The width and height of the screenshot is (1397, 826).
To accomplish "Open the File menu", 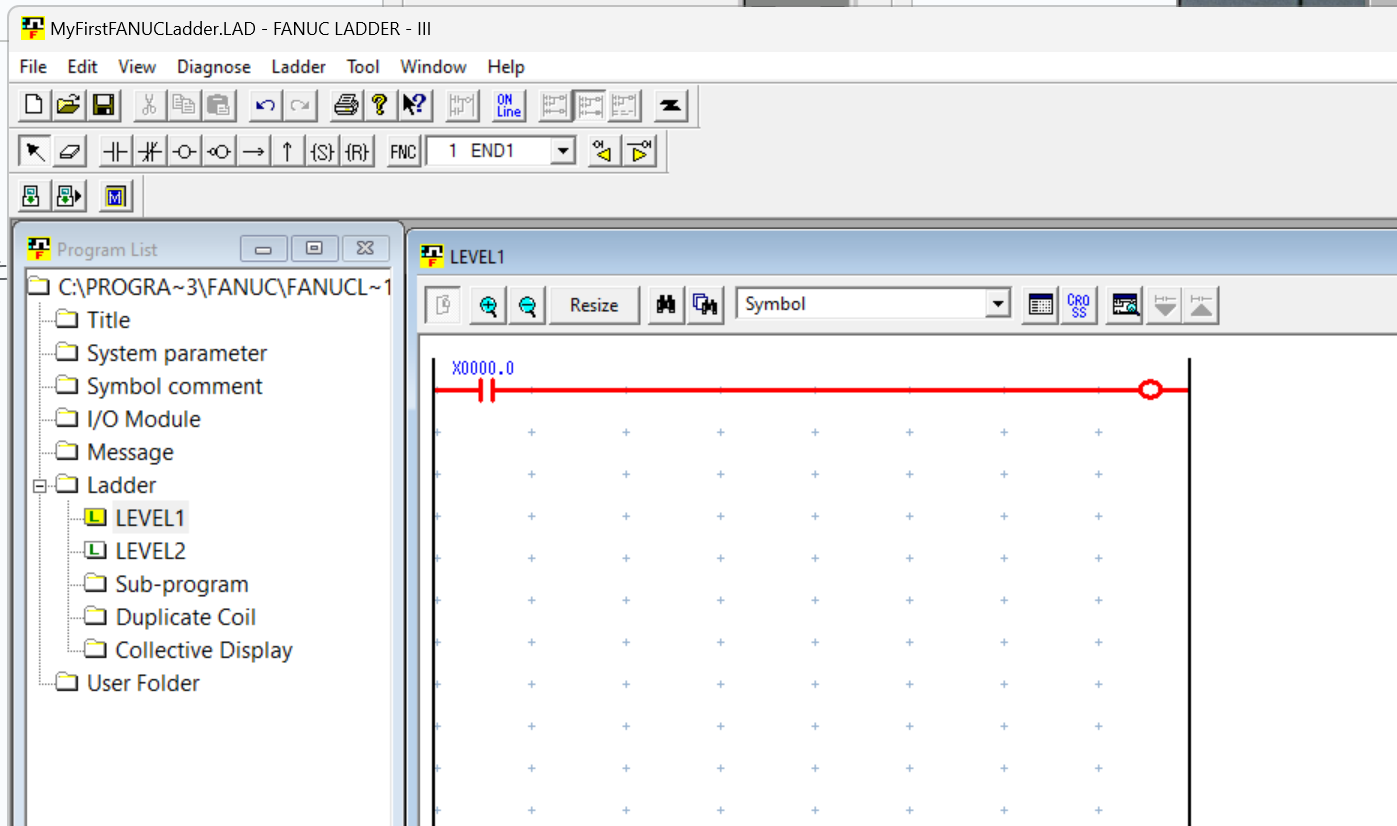I will 33,67.
